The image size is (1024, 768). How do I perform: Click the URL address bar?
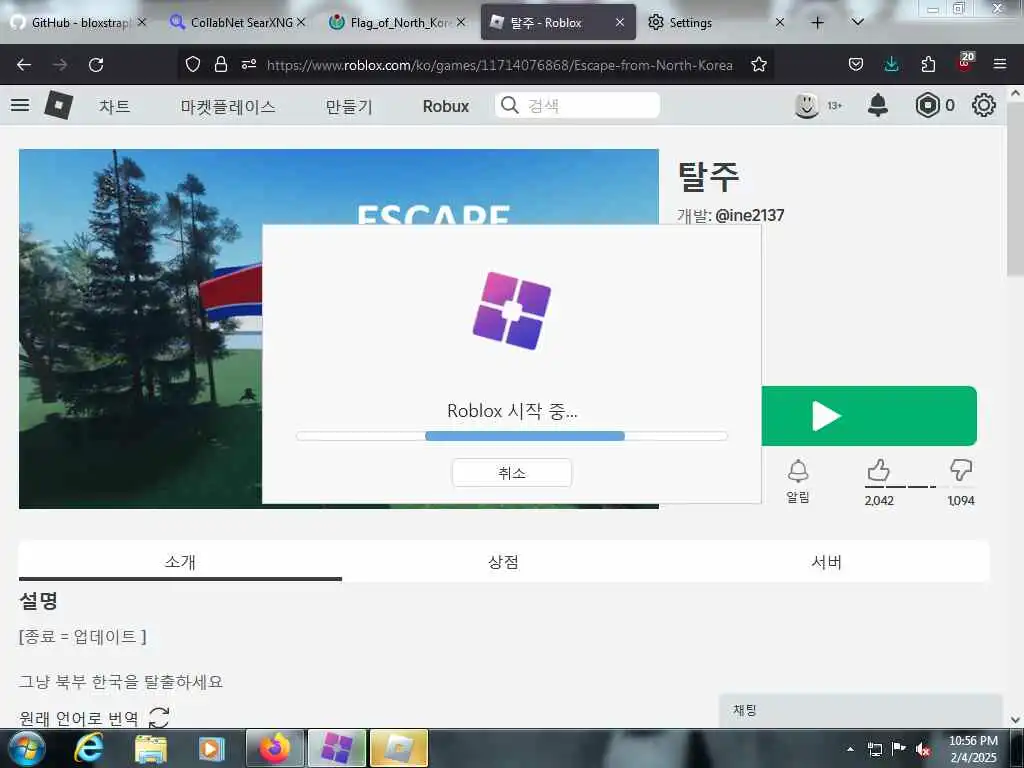click(500, 65)
